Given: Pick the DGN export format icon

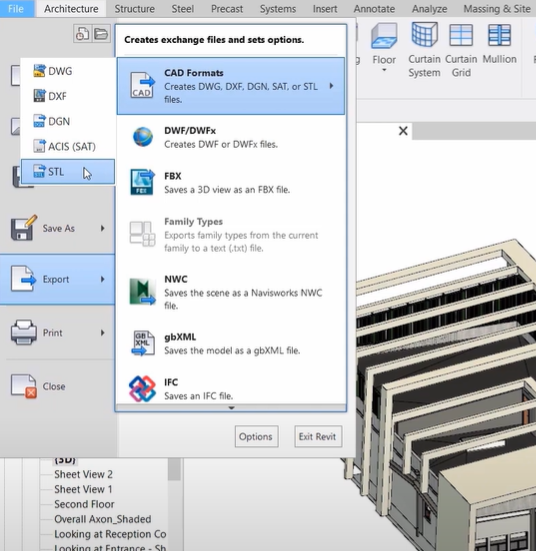Looking at the screenshot, I should tap(39, 121).
